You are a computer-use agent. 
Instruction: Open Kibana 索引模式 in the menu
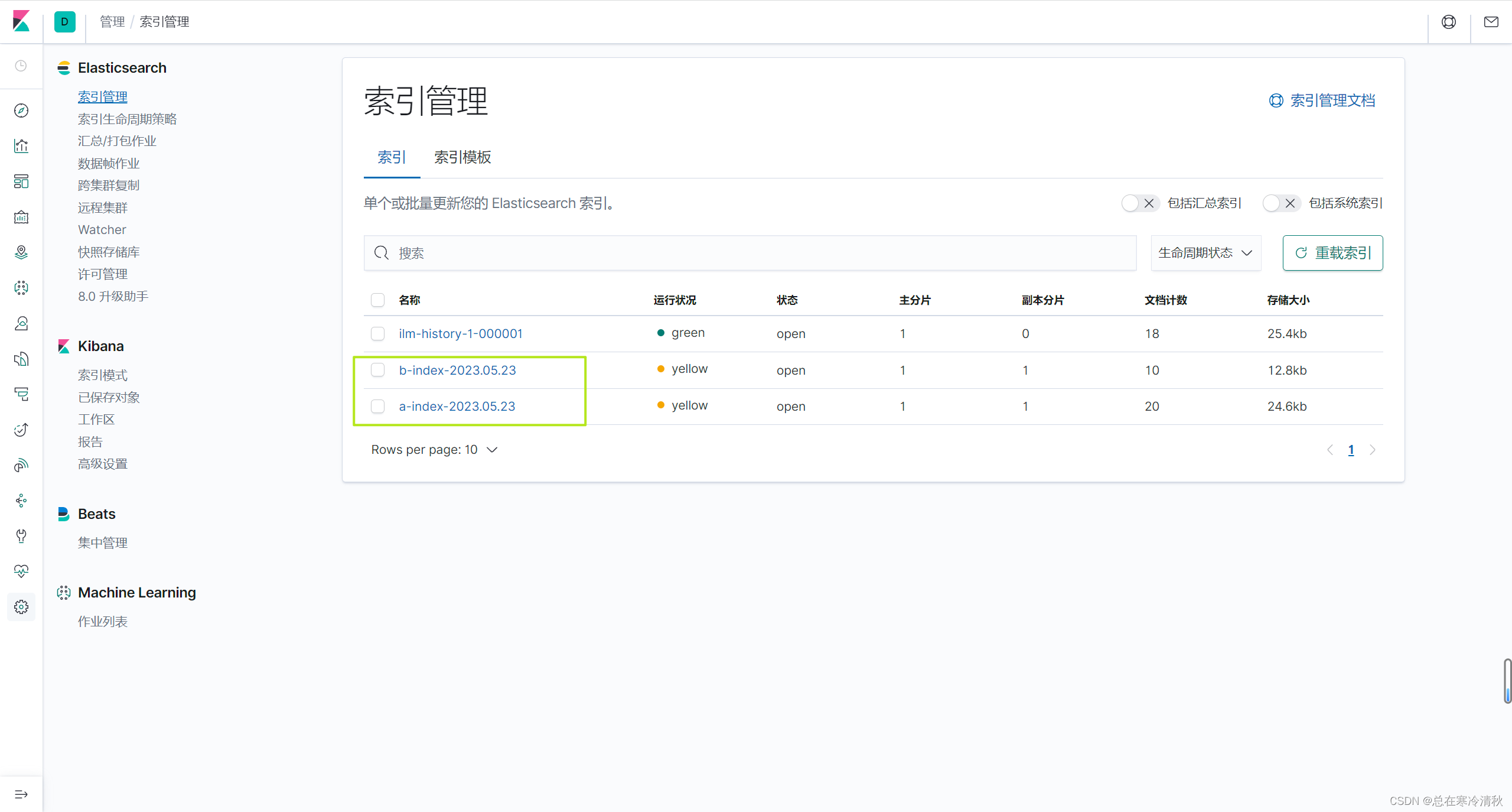pyautogui.click(x=103, y=375)
